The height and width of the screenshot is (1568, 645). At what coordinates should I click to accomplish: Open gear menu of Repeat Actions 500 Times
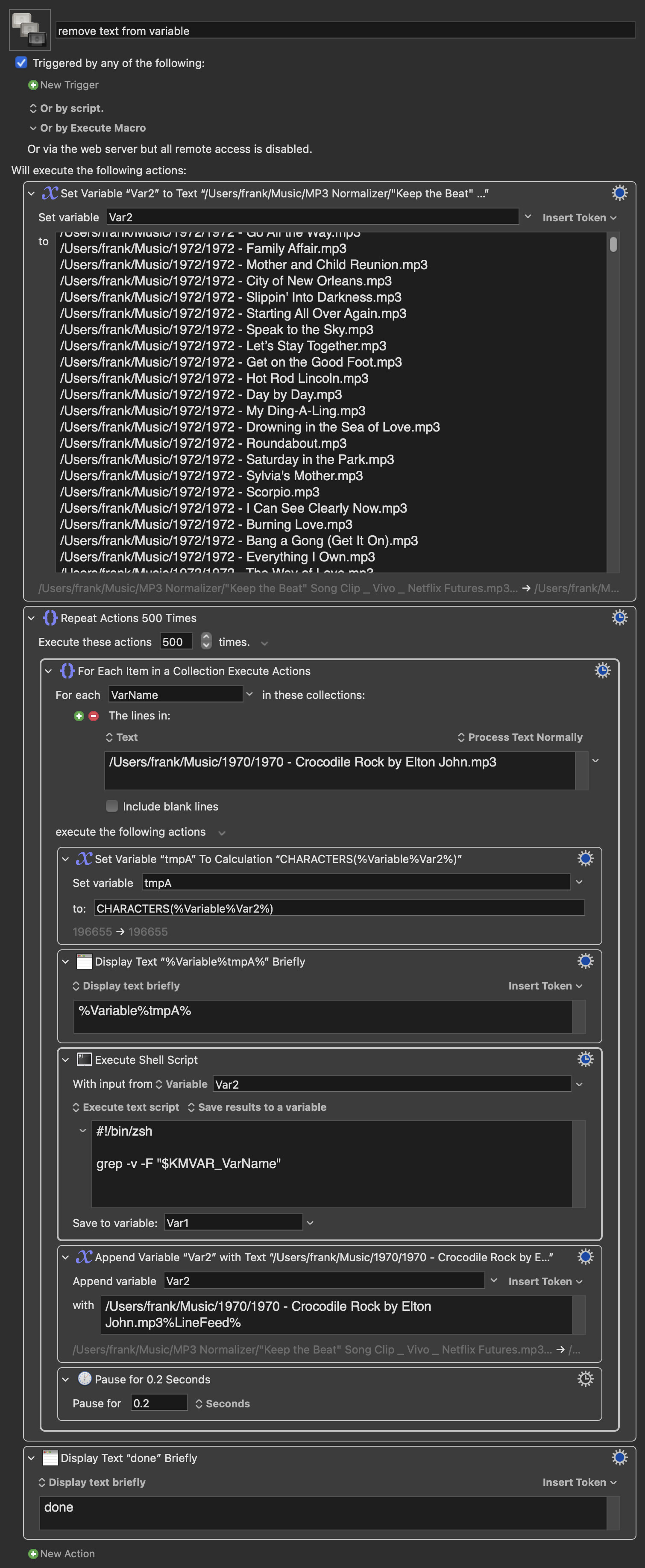[619, 617]
